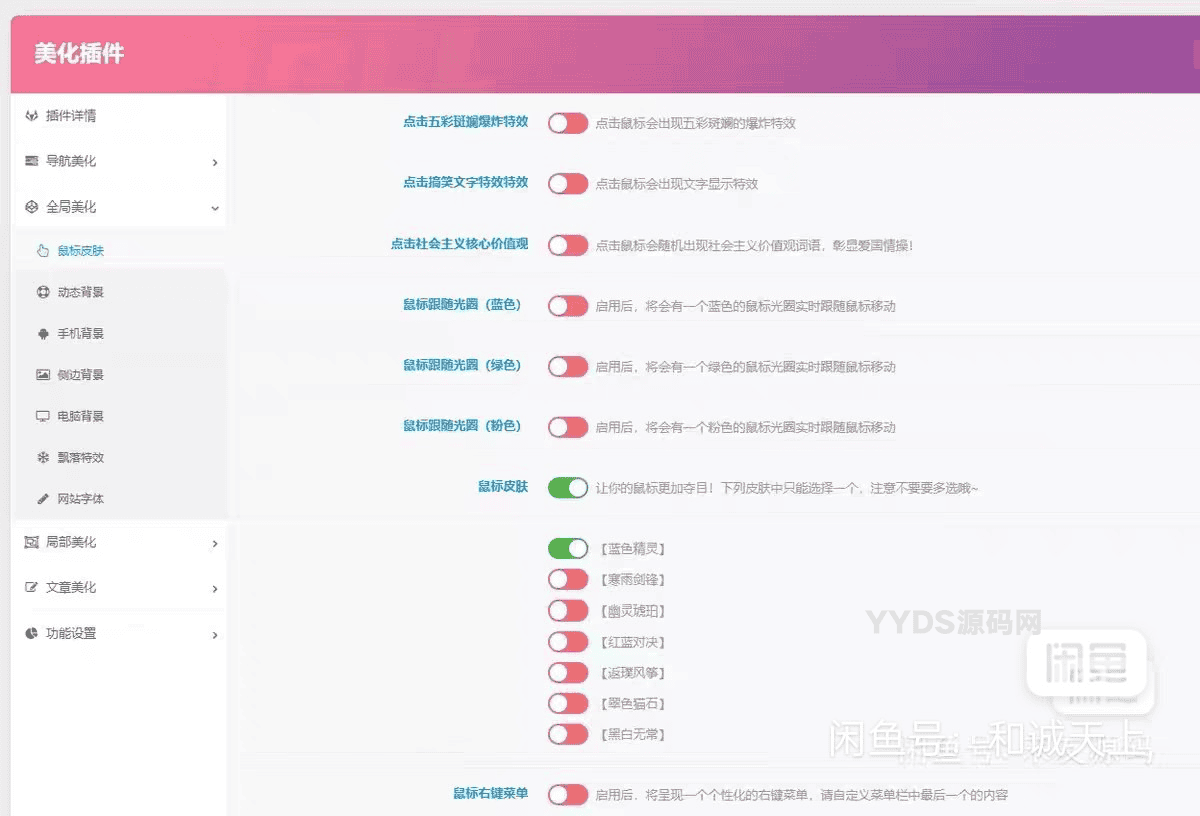Image resolution: width=1200 pixels, height=816 pixels.
Task: Click the monitor icon beside 电脑背景
Action: click(x=42, y=416)
